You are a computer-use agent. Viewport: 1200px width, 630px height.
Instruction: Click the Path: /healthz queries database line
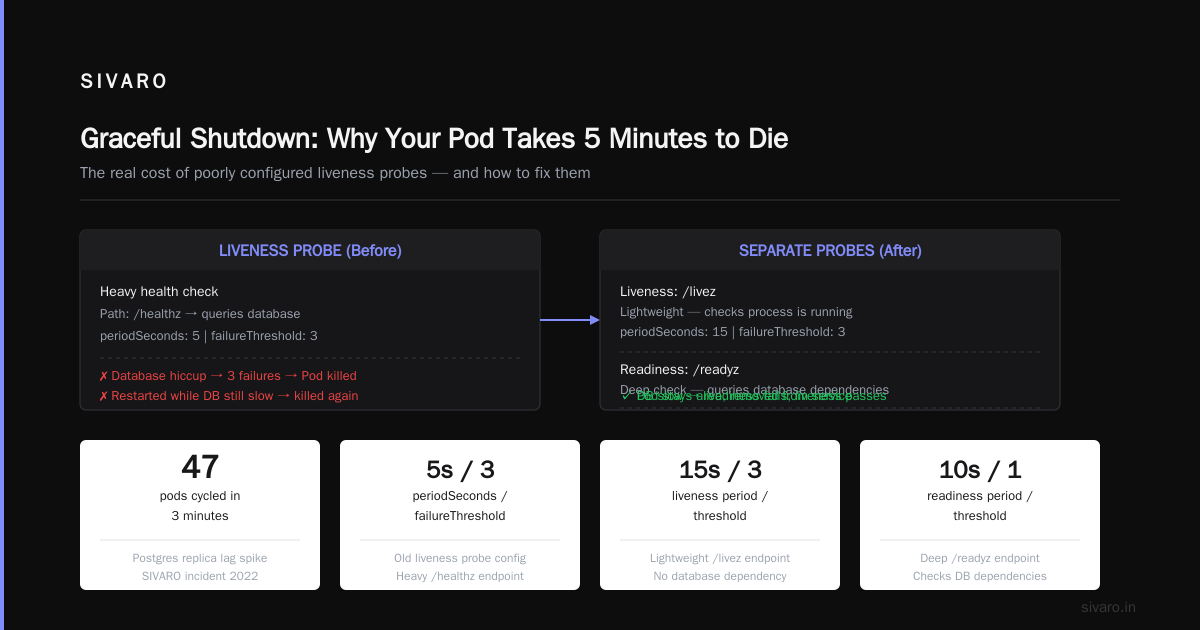(200, 314)
